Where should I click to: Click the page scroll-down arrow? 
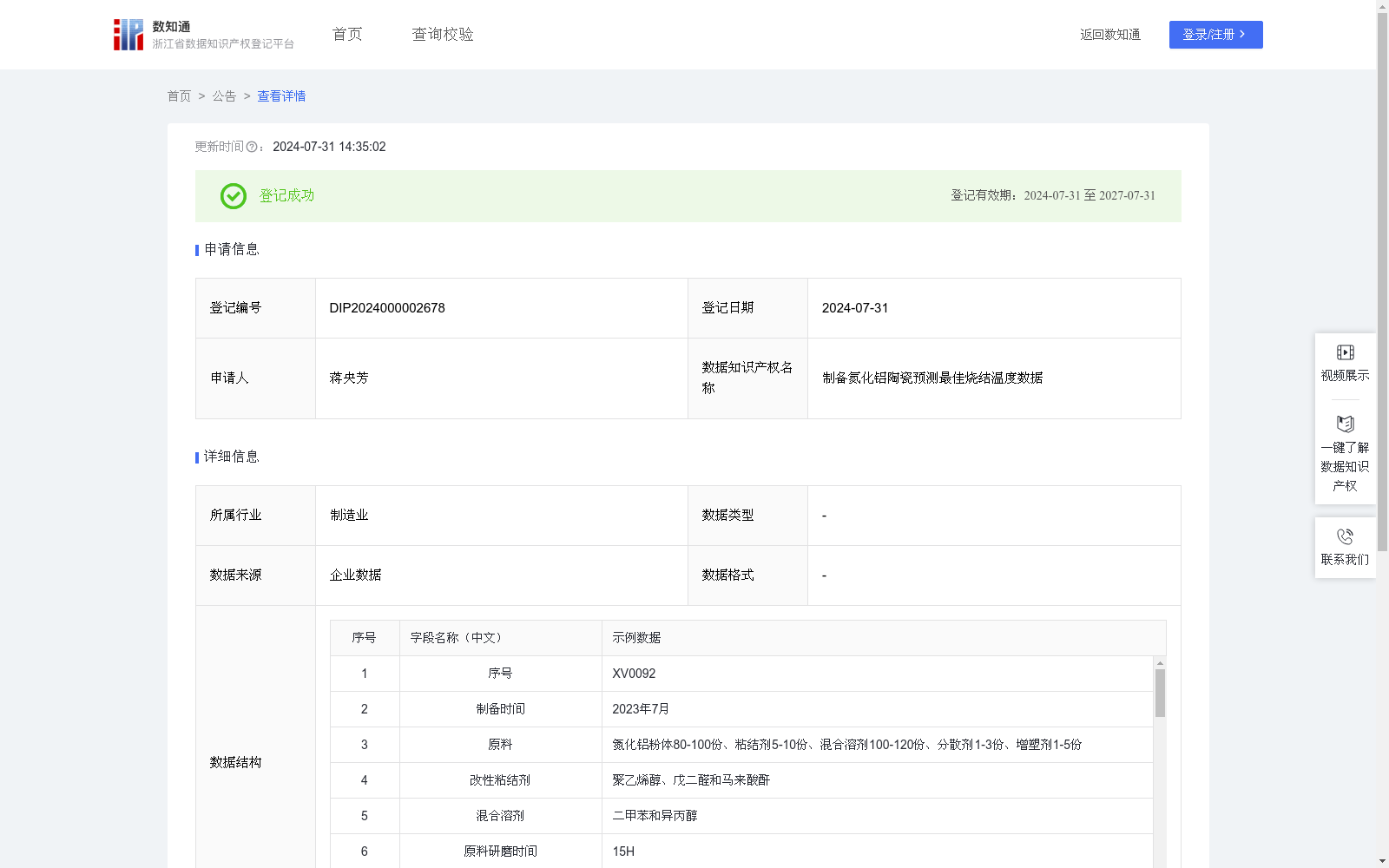(1382, 861)
